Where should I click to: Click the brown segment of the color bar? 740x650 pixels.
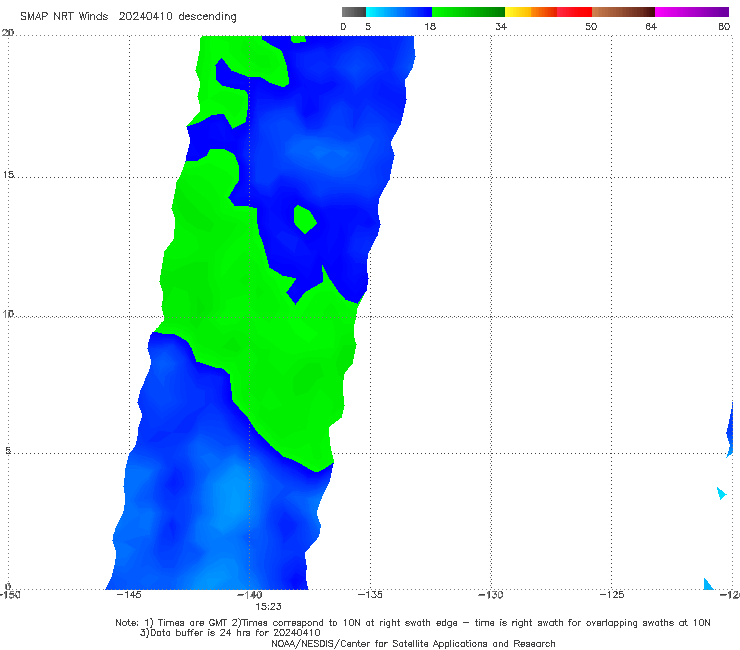623,12
